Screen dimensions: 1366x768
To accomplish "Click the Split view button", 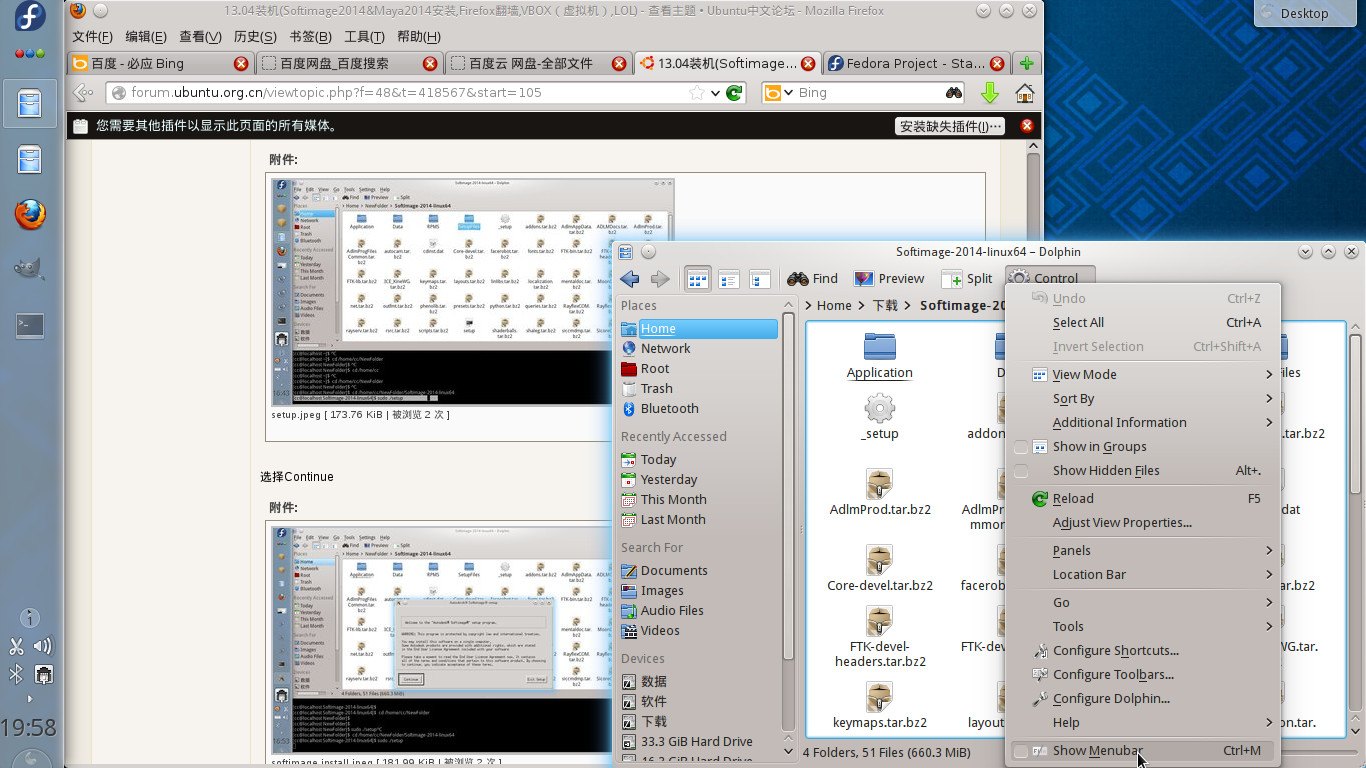I will (x=966, y=279).
